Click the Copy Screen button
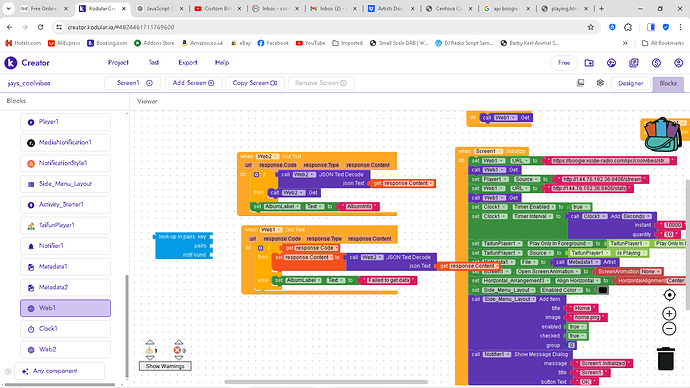Image resolution: width=690 pixels, height=388 pixels. pyautogui.click(x=255, y=83)
